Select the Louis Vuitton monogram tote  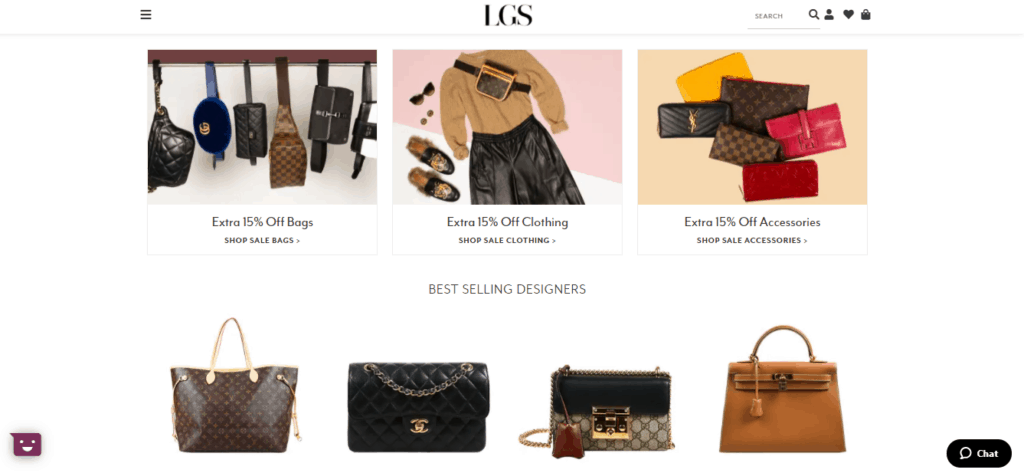pyautogui.click(x=235, y=387)
